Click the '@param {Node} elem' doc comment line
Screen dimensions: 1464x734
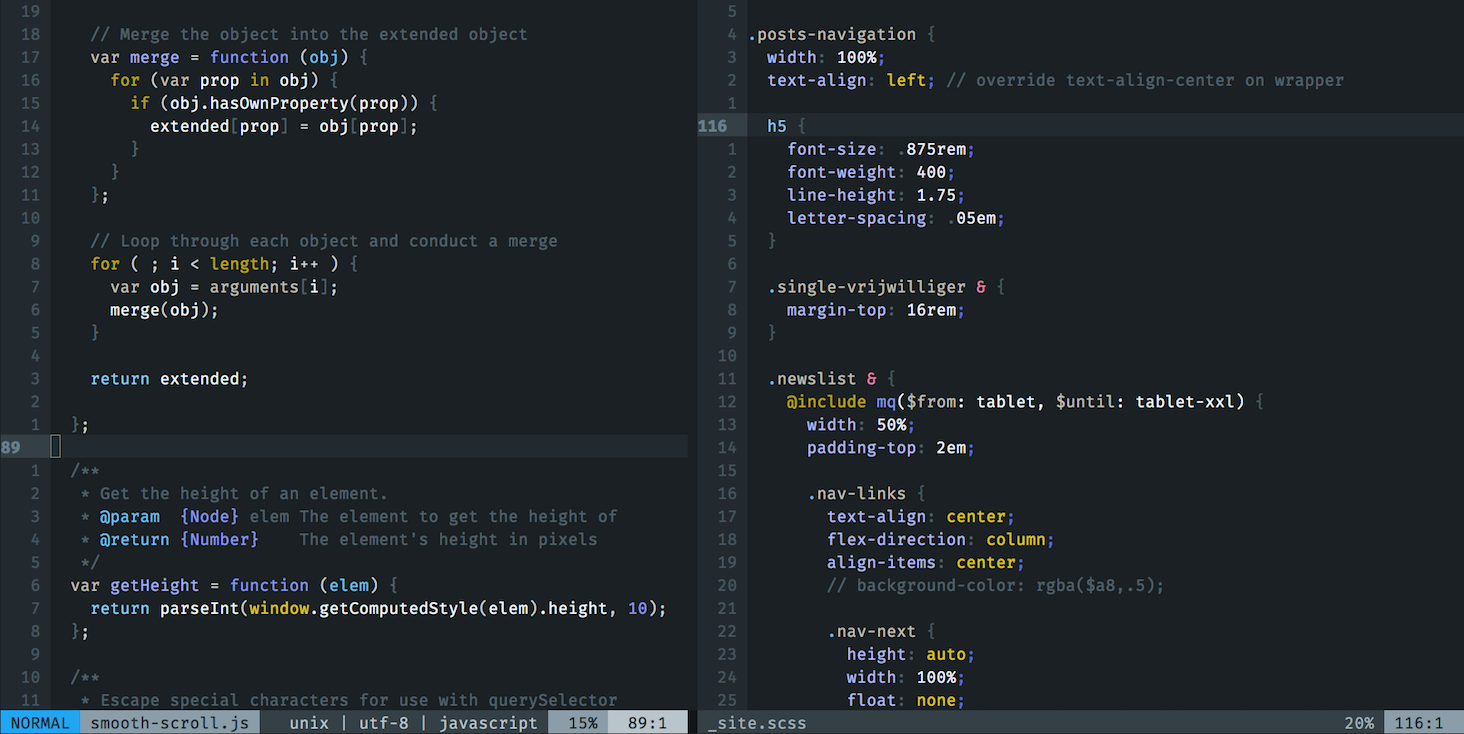click(349, 516)
